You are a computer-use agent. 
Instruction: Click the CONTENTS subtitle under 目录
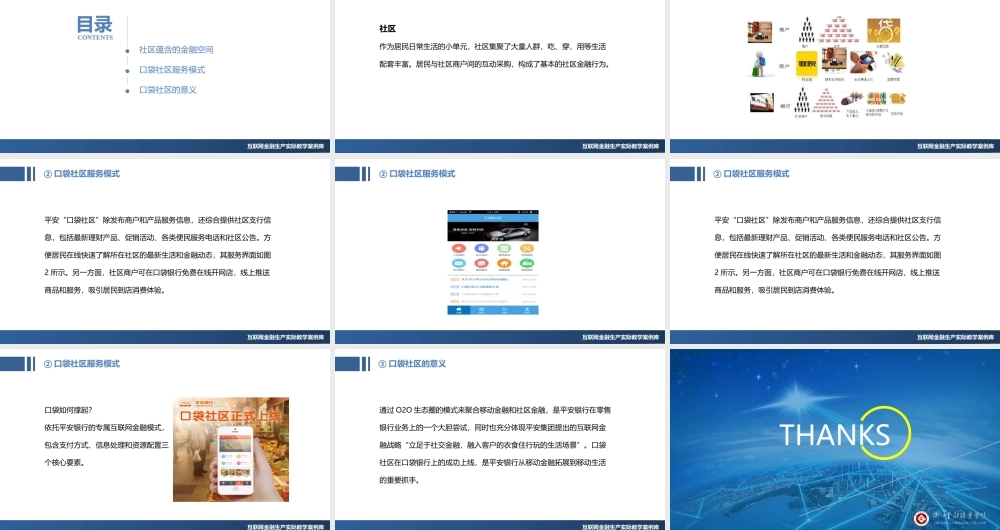tap(95, 38)
